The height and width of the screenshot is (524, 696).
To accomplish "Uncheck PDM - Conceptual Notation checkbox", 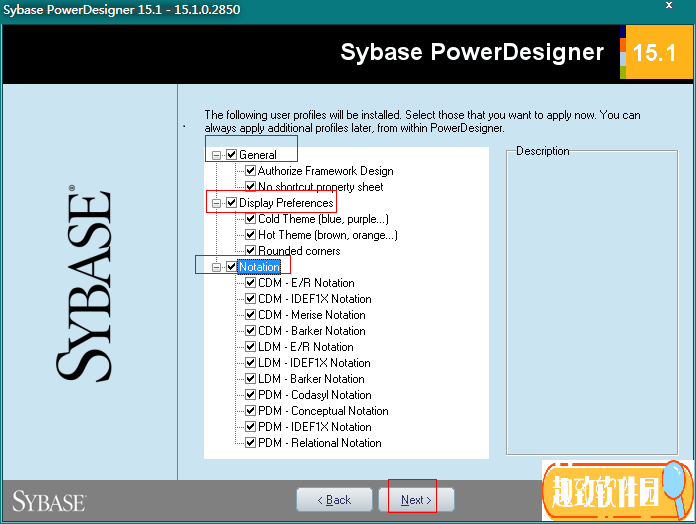I will pyautogui.click(x=250, y=410).
